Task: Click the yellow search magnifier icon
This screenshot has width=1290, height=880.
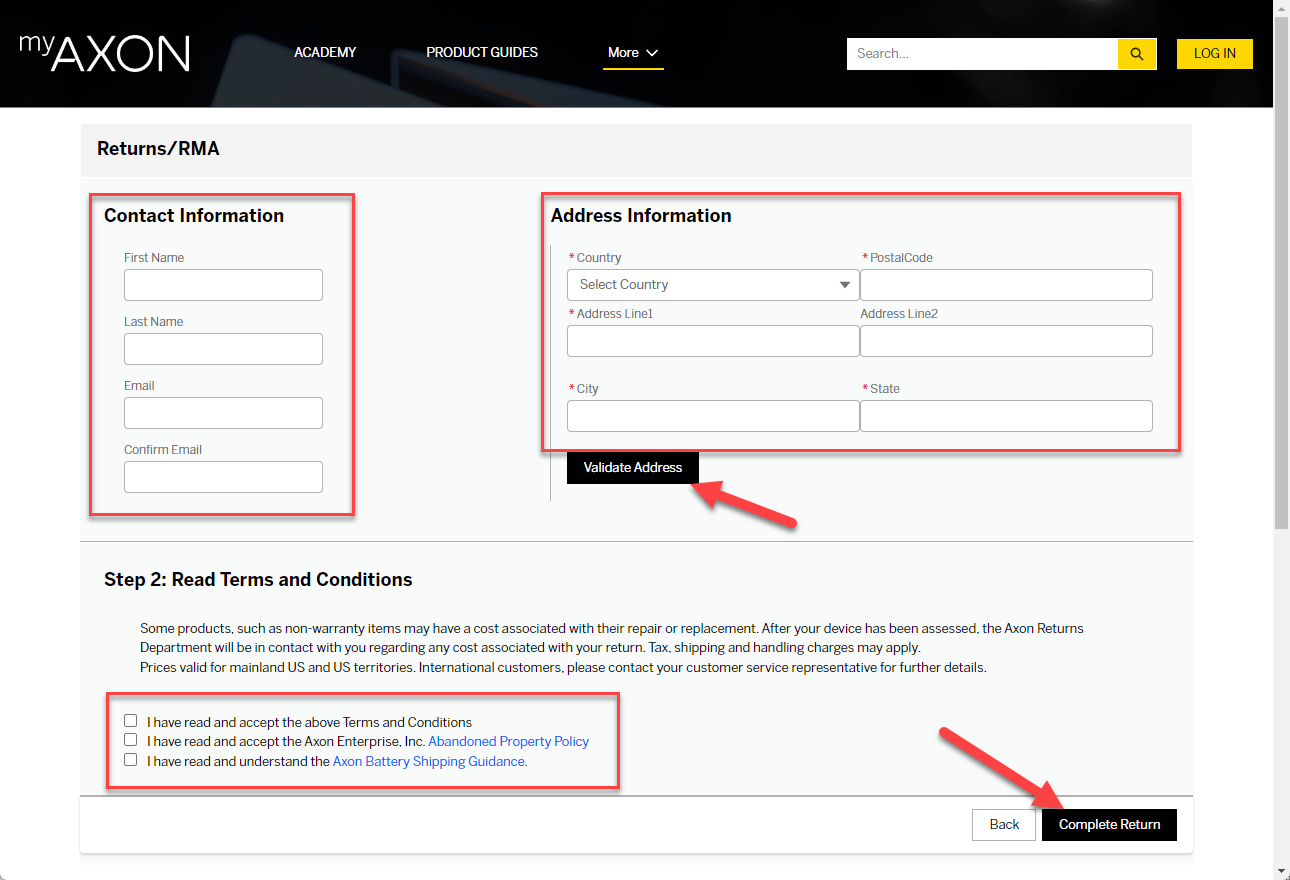Action: [x=1136, y=53]
